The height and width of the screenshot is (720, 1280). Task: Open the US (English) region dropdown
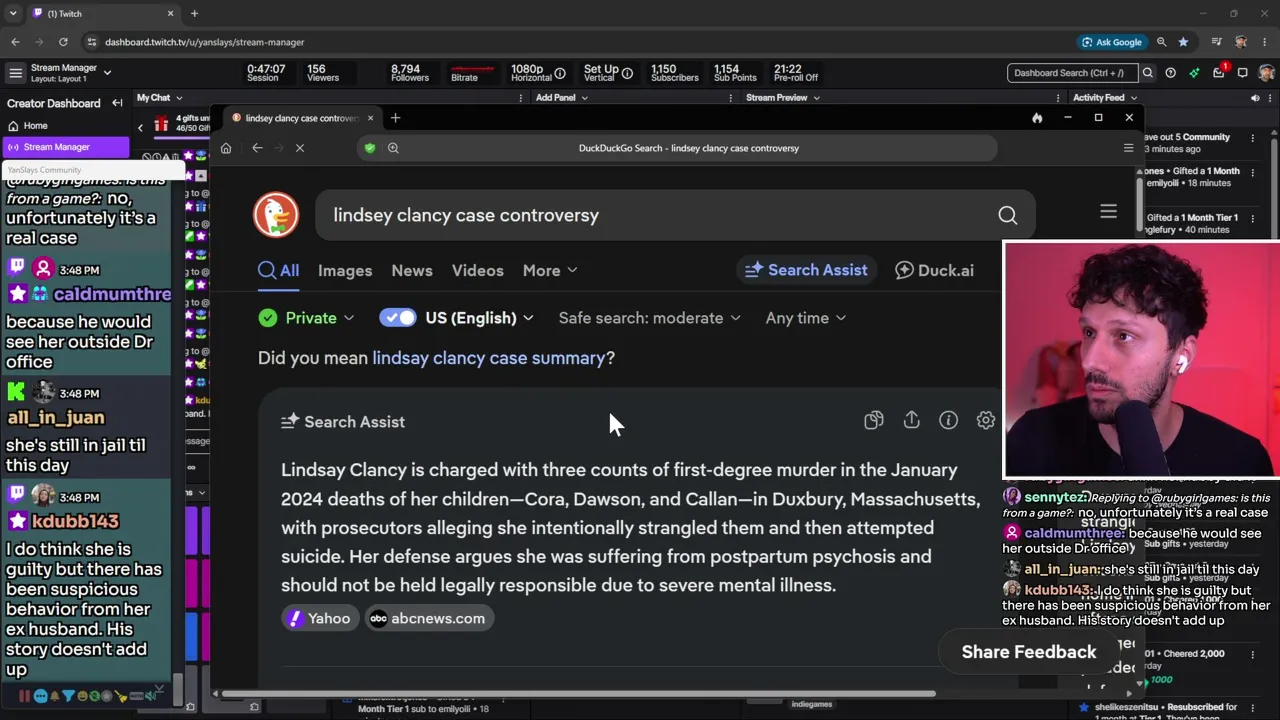(480, 318)
